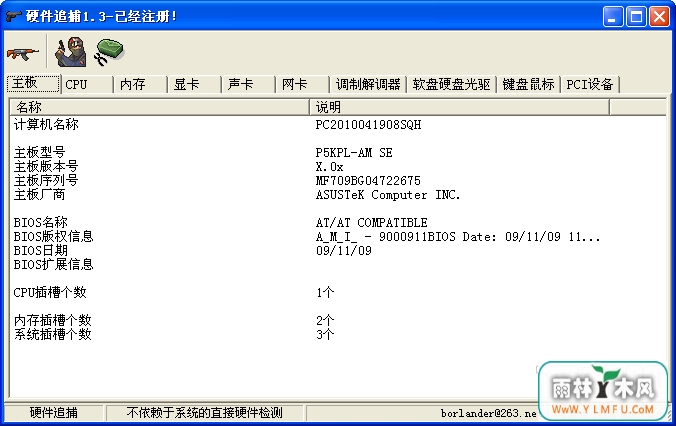Select the 内存插槽个数 row label

(53, 320)
